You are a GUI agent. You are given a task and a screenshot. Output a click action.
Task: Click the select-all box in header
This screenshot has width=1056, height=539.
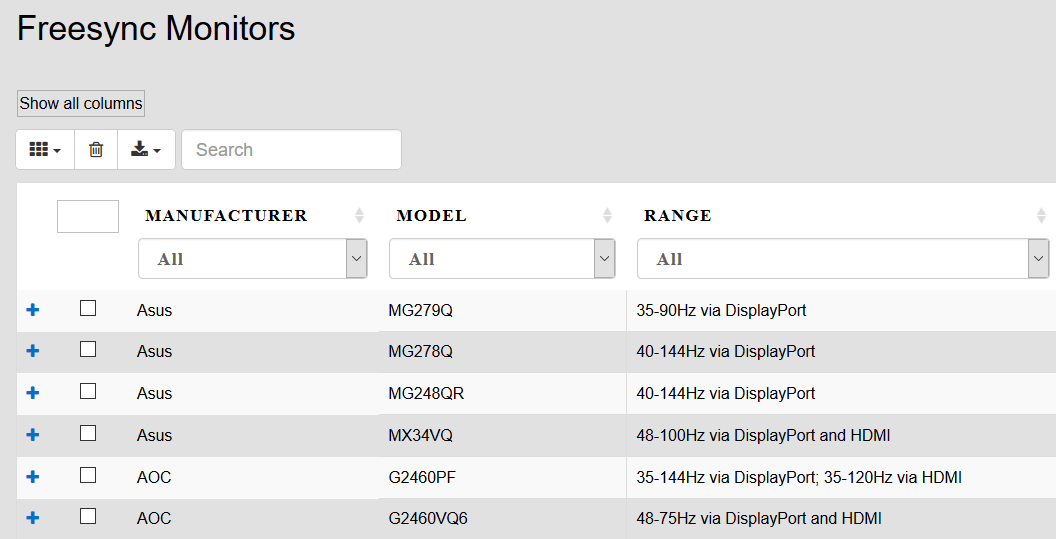[x=88, y=216]
